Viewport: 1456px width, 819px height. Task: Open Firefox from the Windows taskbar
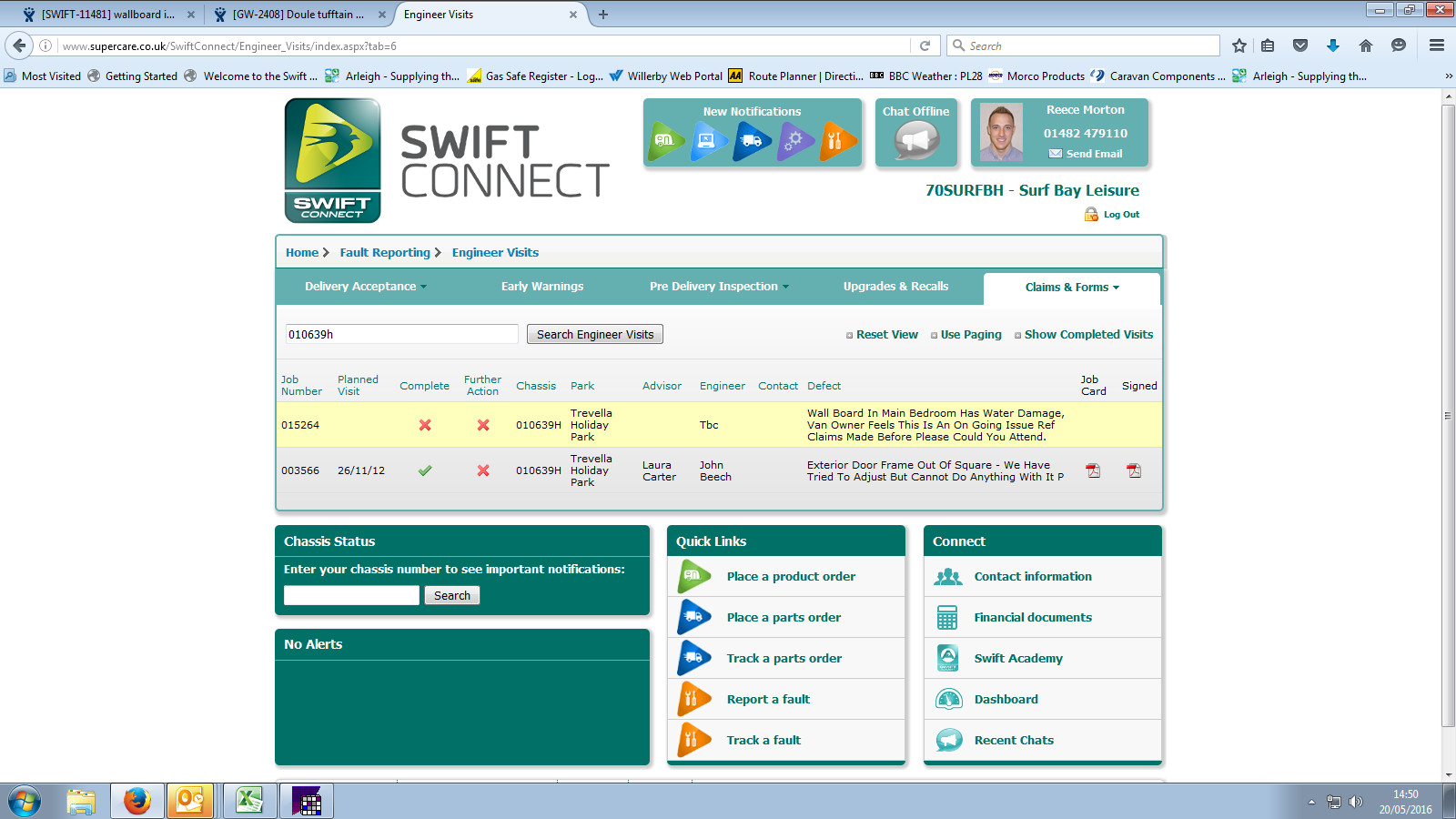tap(137, 801)
